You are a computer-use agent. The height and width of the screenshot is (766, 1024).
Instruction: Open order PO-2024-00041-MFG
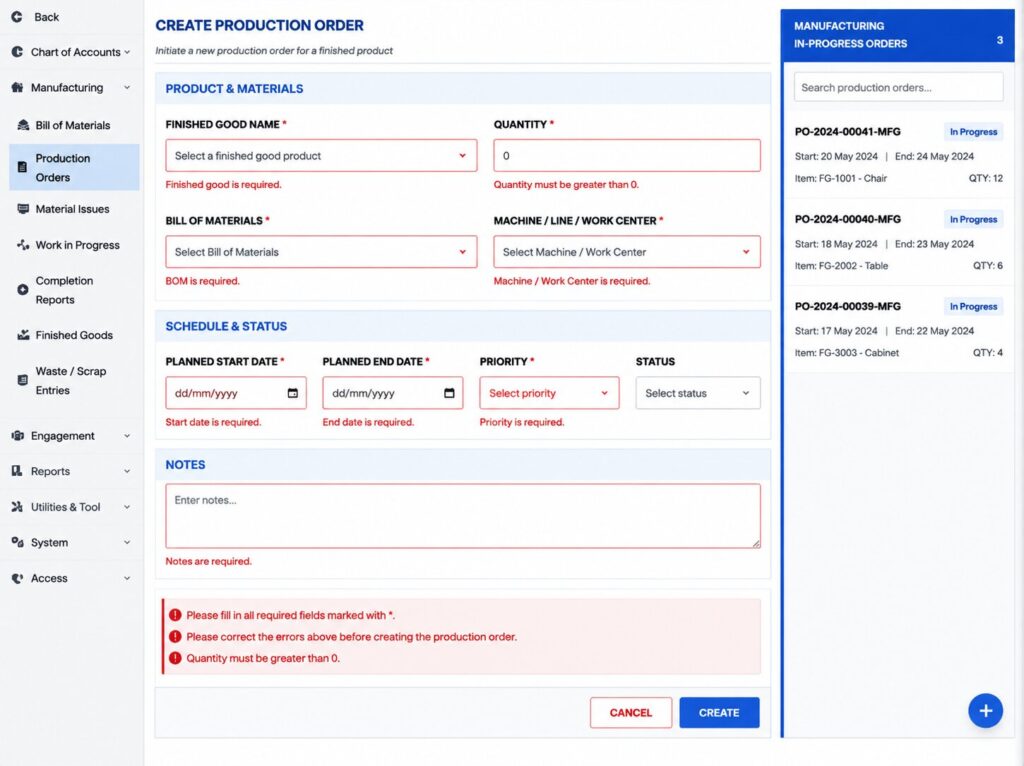[899, 155]
